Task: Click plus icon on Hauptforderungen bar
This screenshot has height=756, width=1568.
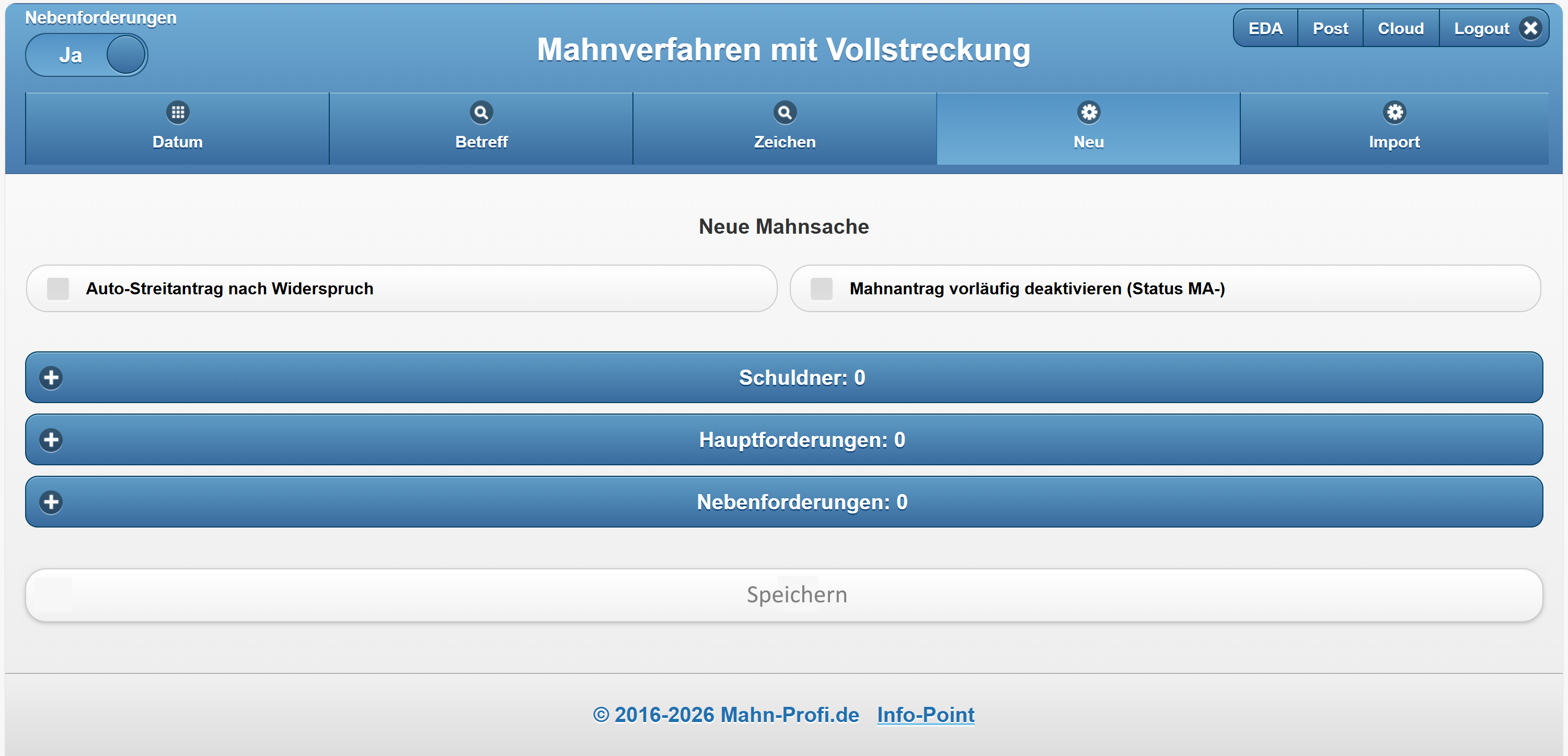Action: pos(51,440)
